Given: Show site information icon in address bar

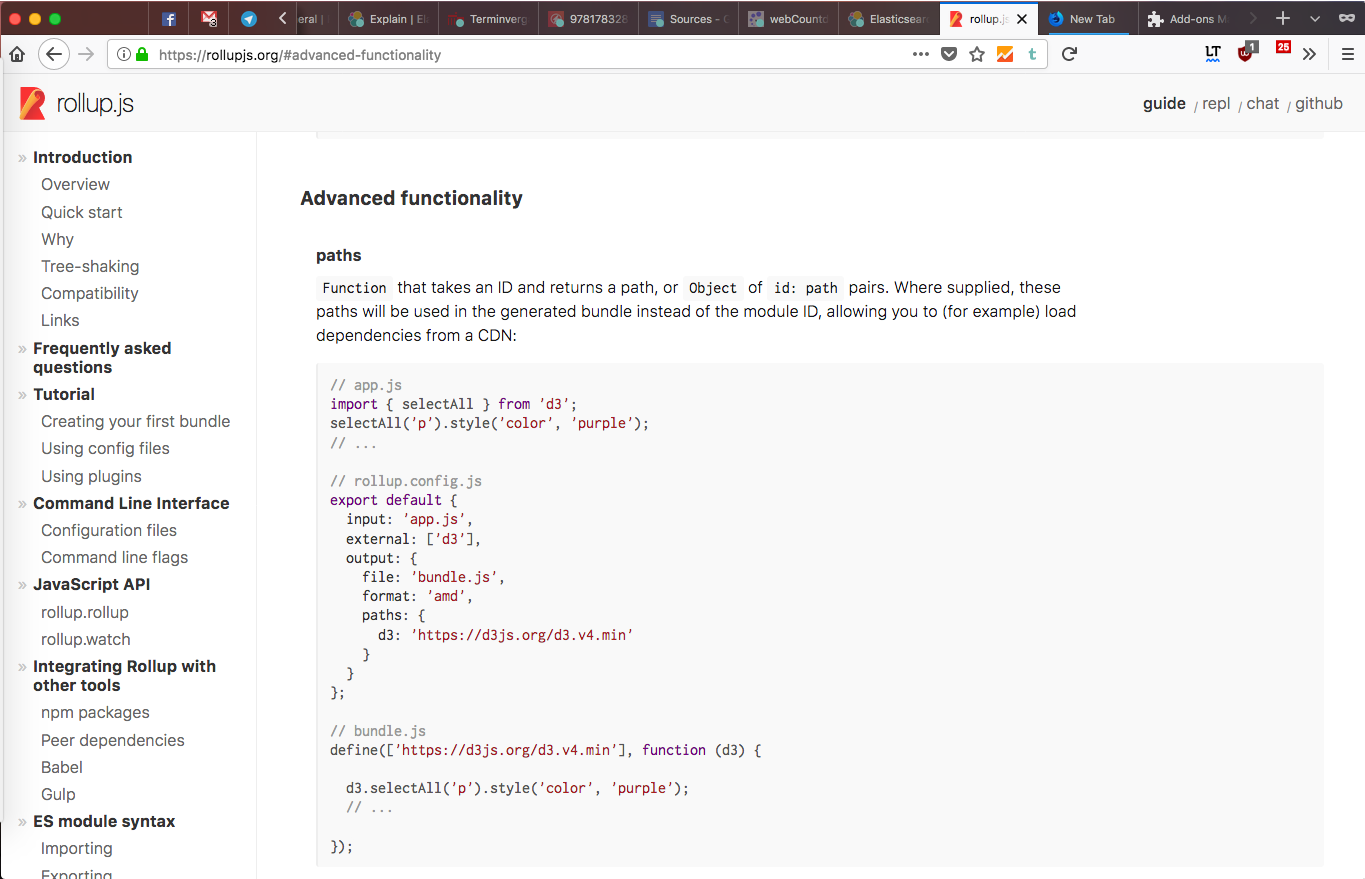Looking at the screenshot, I should 124,55.
